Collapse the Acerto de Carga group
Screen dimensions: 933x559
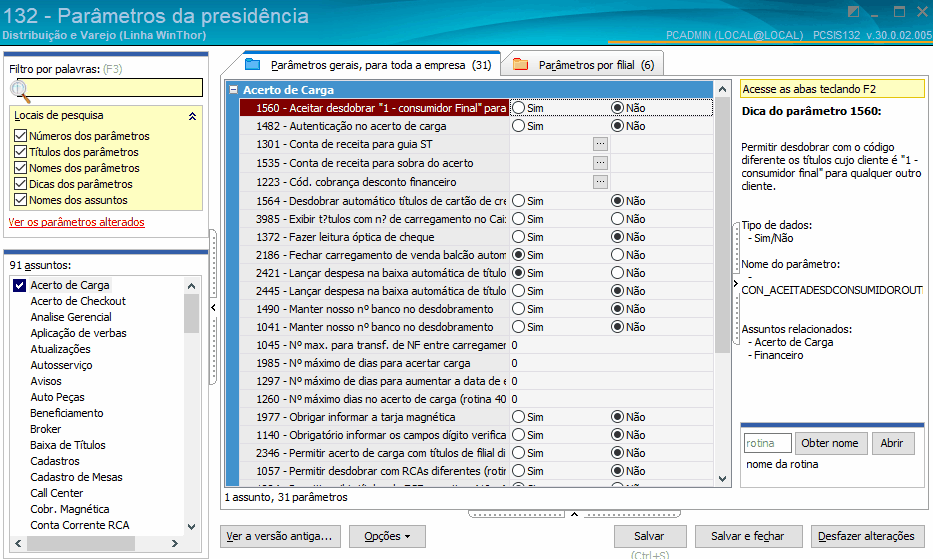click(x=234, y=90)
